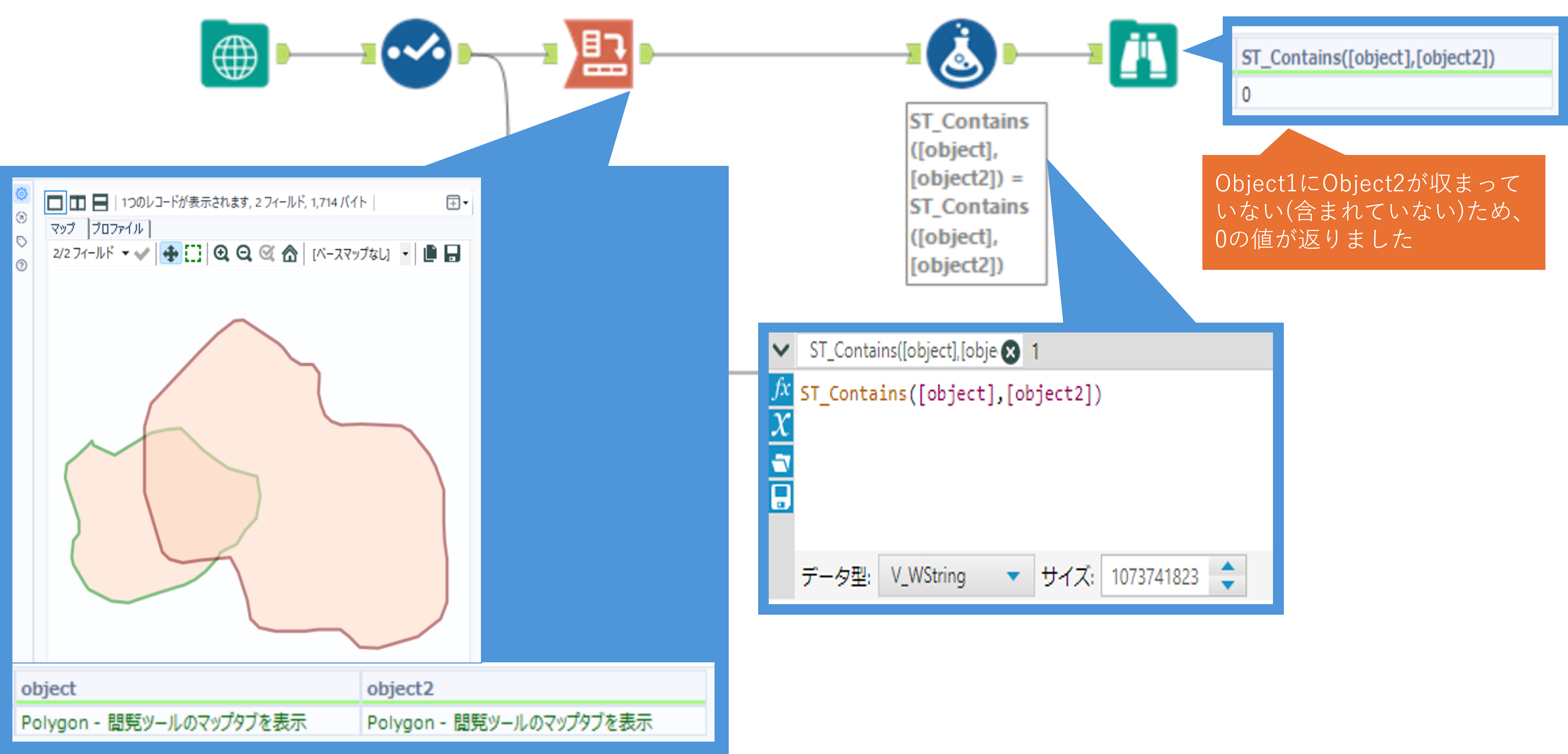Switch to single-pane results layout
The width and height of the screenshot is (1568, 754).
click(55, 202)
